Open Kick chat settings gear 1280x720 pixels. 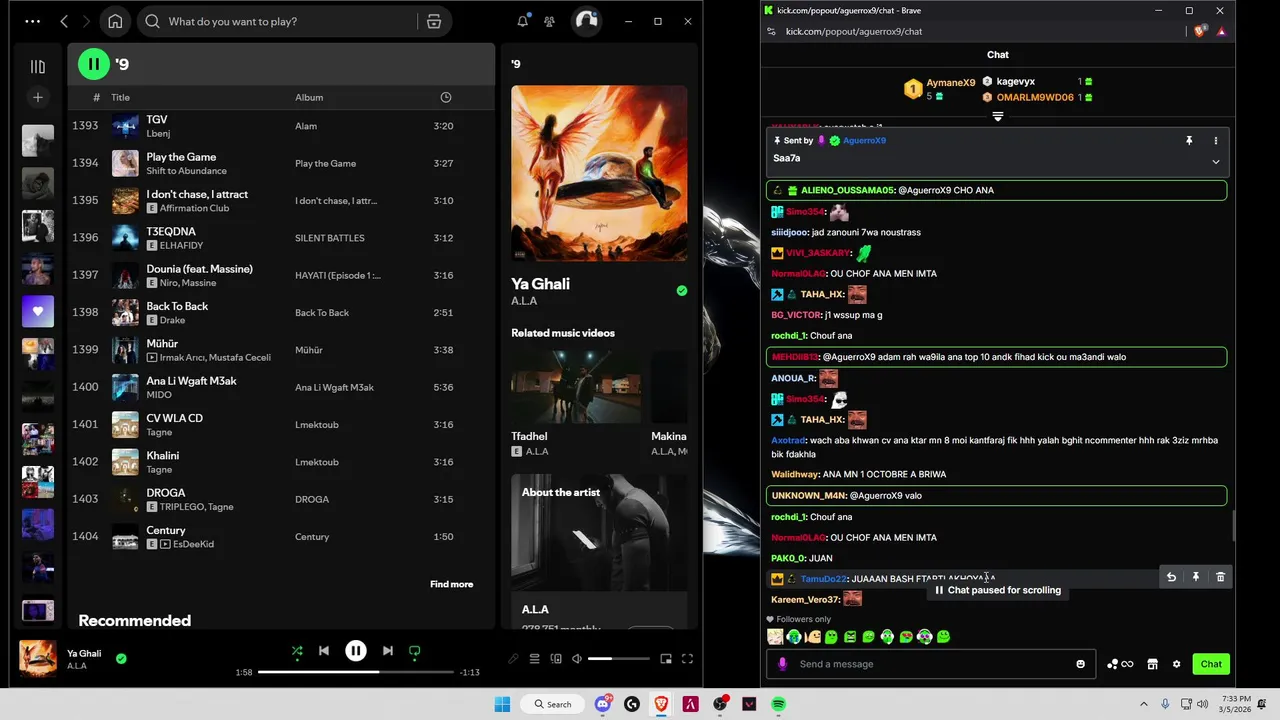(x=1176, y=664)
